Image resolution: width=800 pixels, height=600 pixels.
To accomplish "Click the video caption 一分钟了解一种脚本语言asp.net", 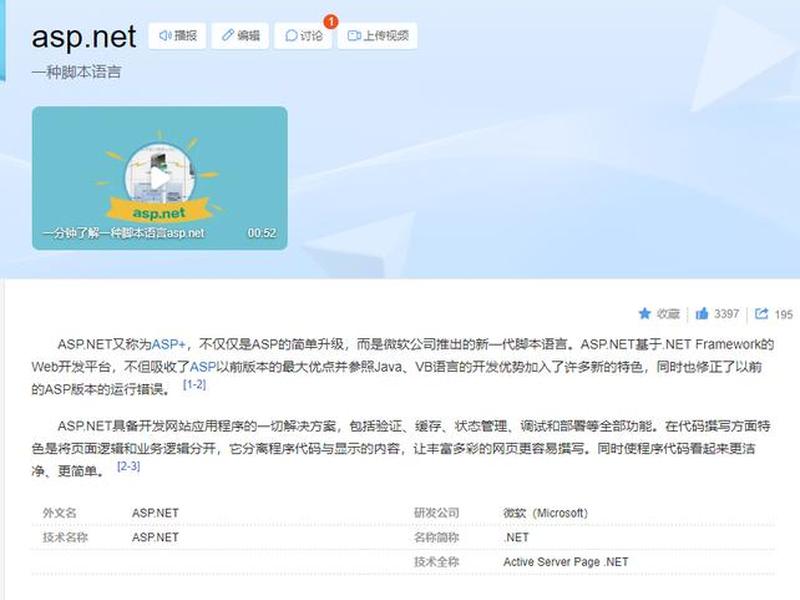I will tap(123, 233).
